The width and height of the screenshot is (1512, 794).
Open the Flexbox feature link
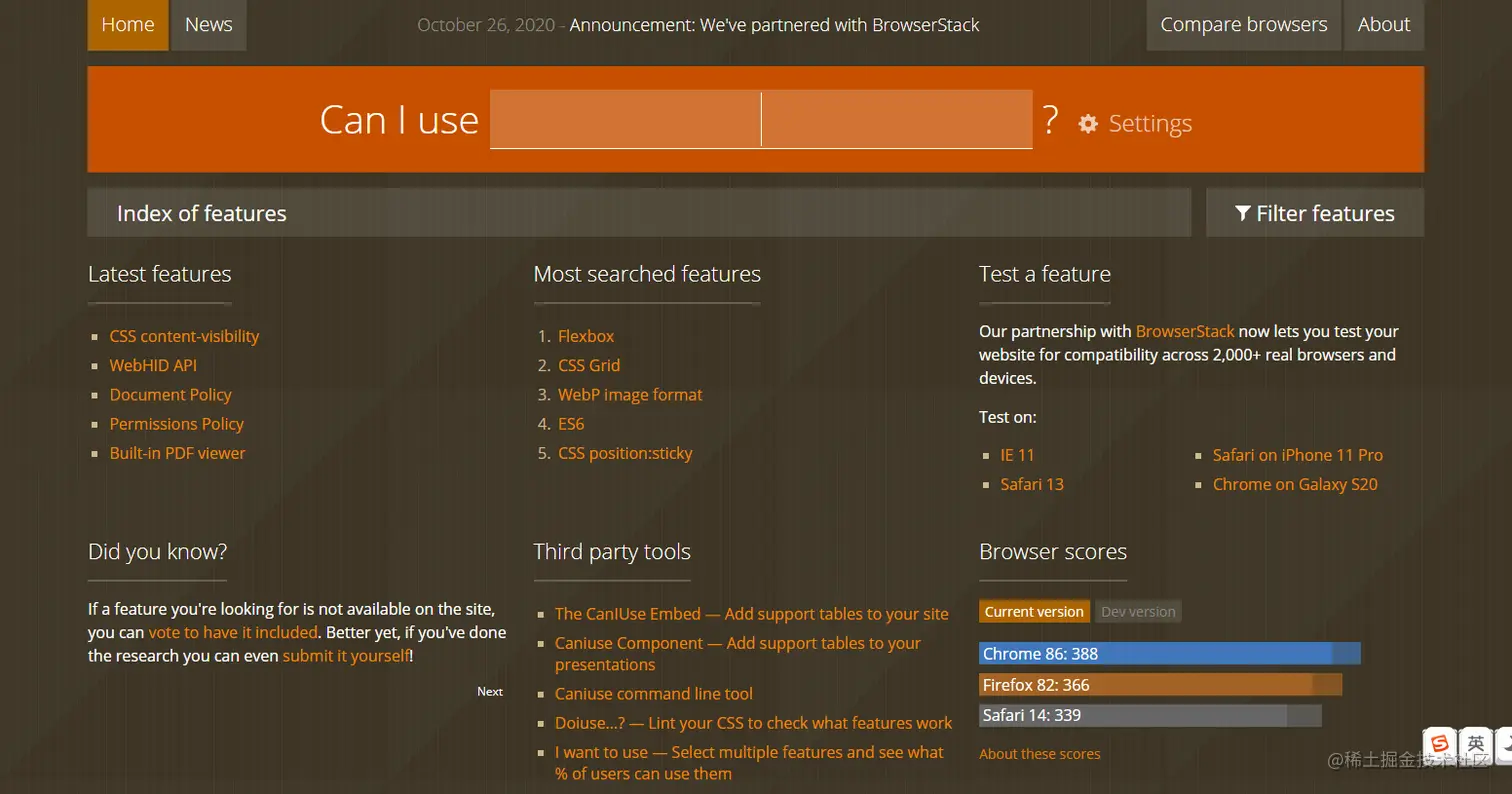[x=586, y=336]
